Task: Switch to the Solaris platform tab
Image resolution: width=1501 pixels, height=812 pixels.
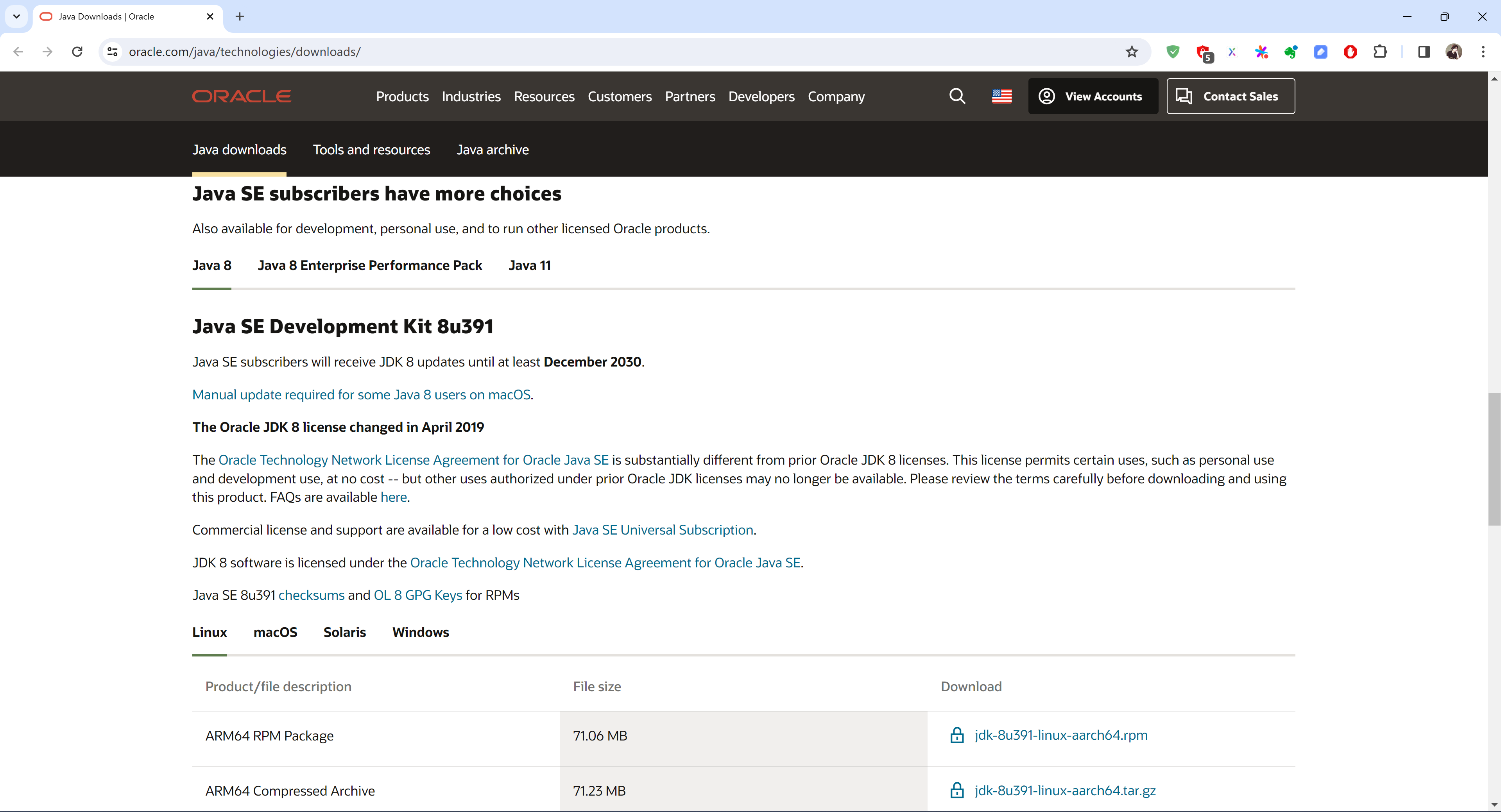Action: tap(344, 633)
